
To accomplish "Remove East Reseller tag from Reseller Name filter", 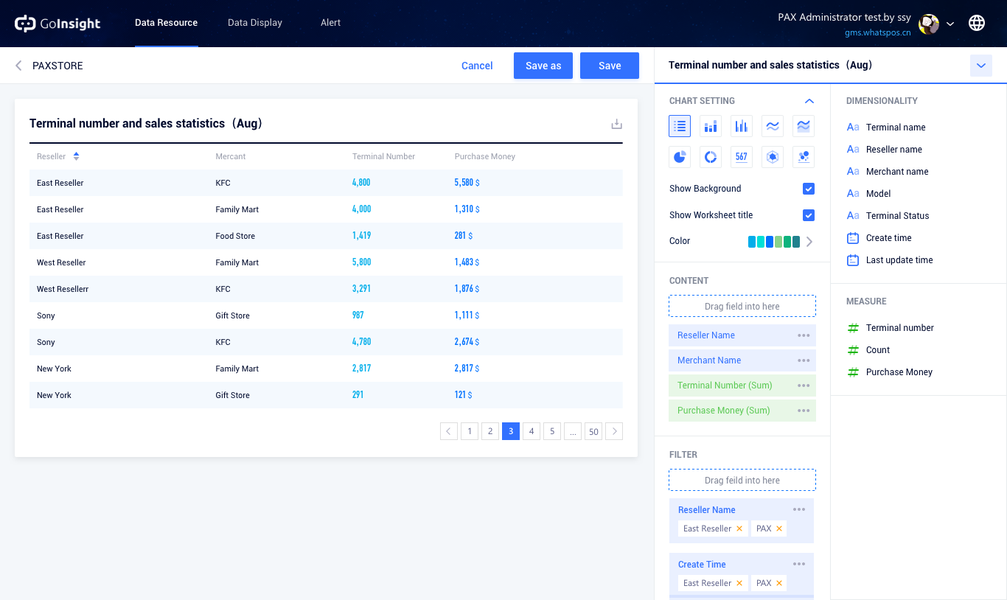I will pyautogui.click(x=739, y=529).
